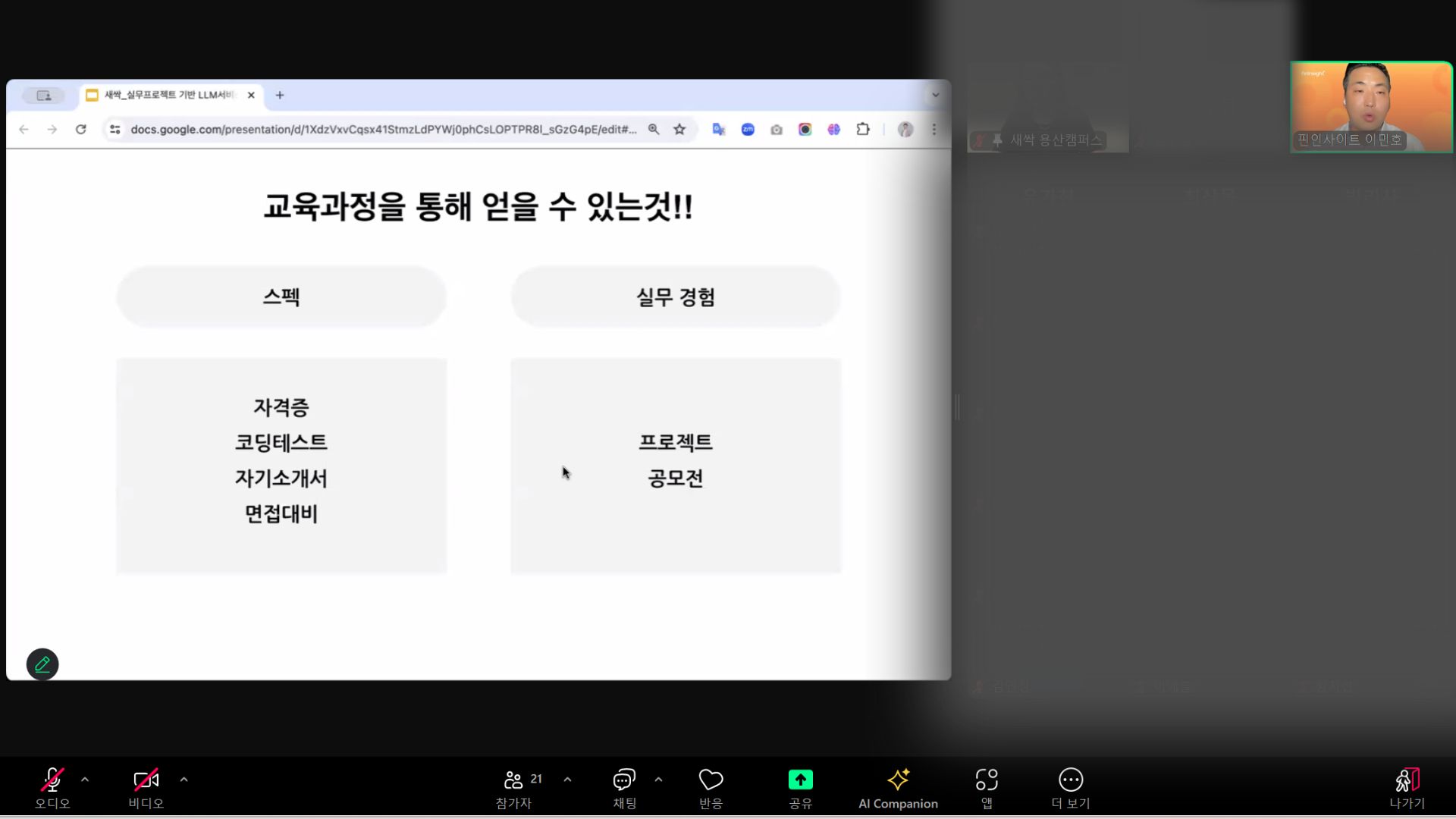Open the camera screenshot extension
This screenshot has height=819, width=1456.
coord(777,130)
